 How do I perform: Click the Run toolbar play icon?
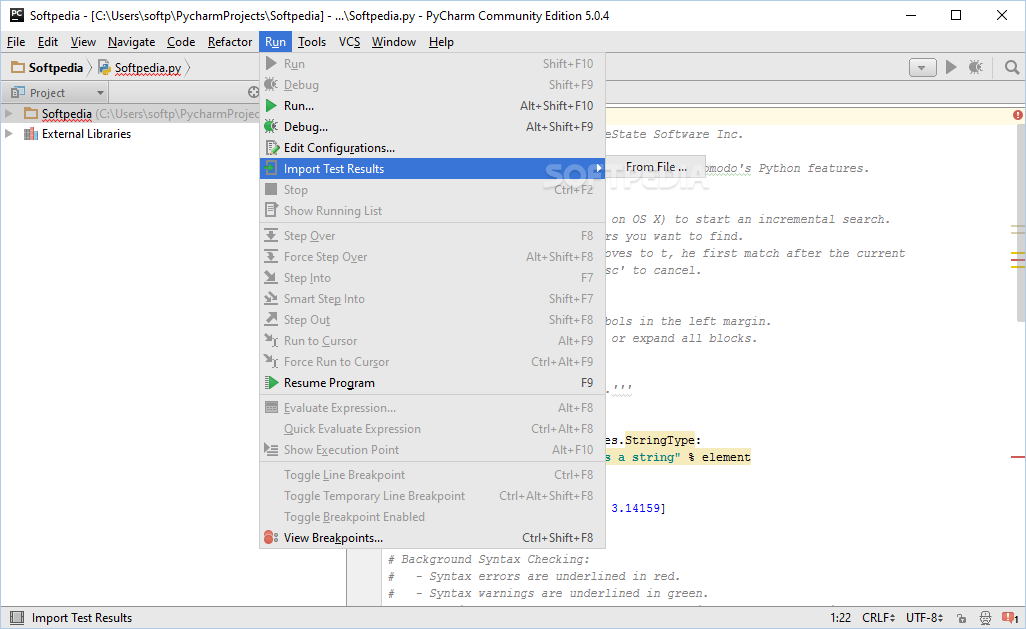pyautogui.click(x=951, y=67)
